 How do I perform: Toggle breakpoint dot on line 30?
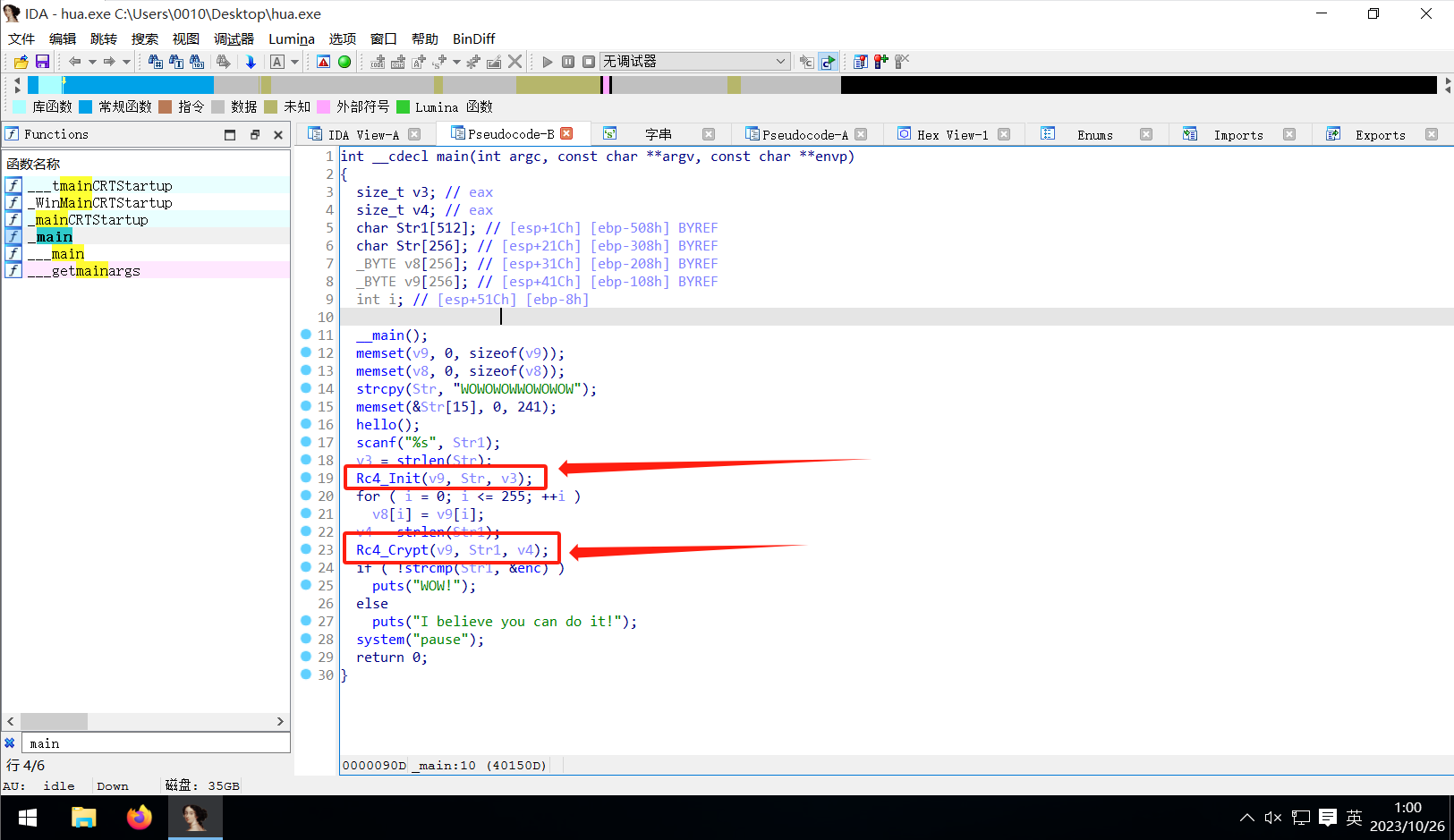[x=306, y=675]
